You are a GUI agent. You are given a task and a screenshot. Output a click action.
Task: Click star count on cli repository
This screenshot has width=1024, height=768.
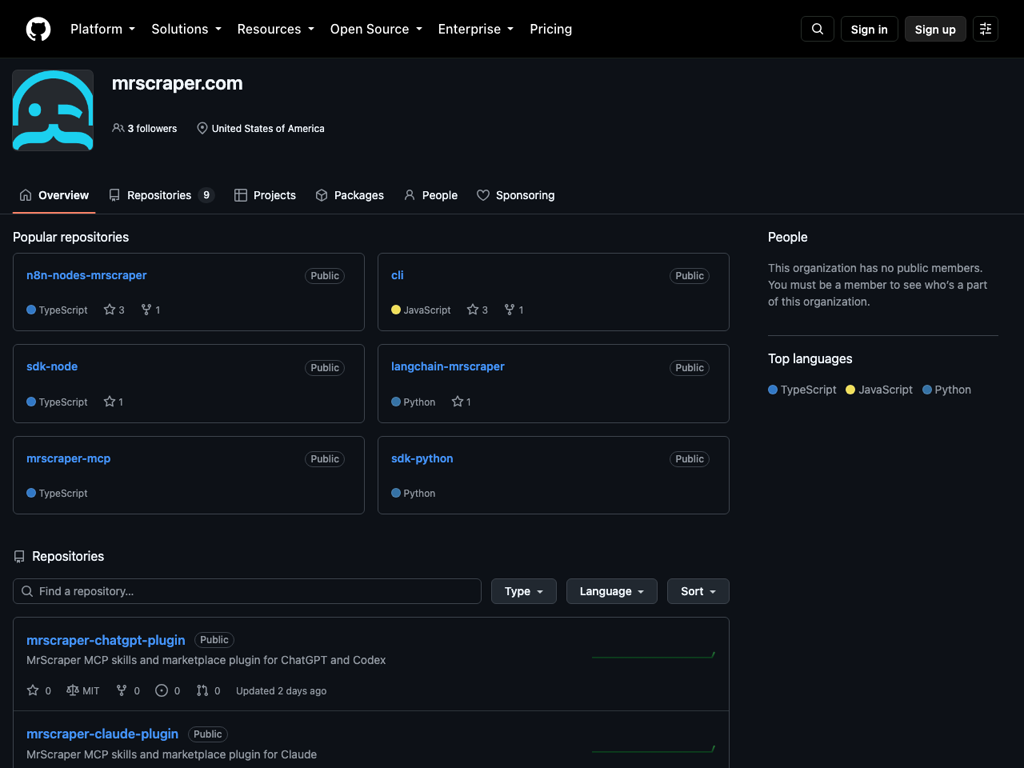pos(477,310)
